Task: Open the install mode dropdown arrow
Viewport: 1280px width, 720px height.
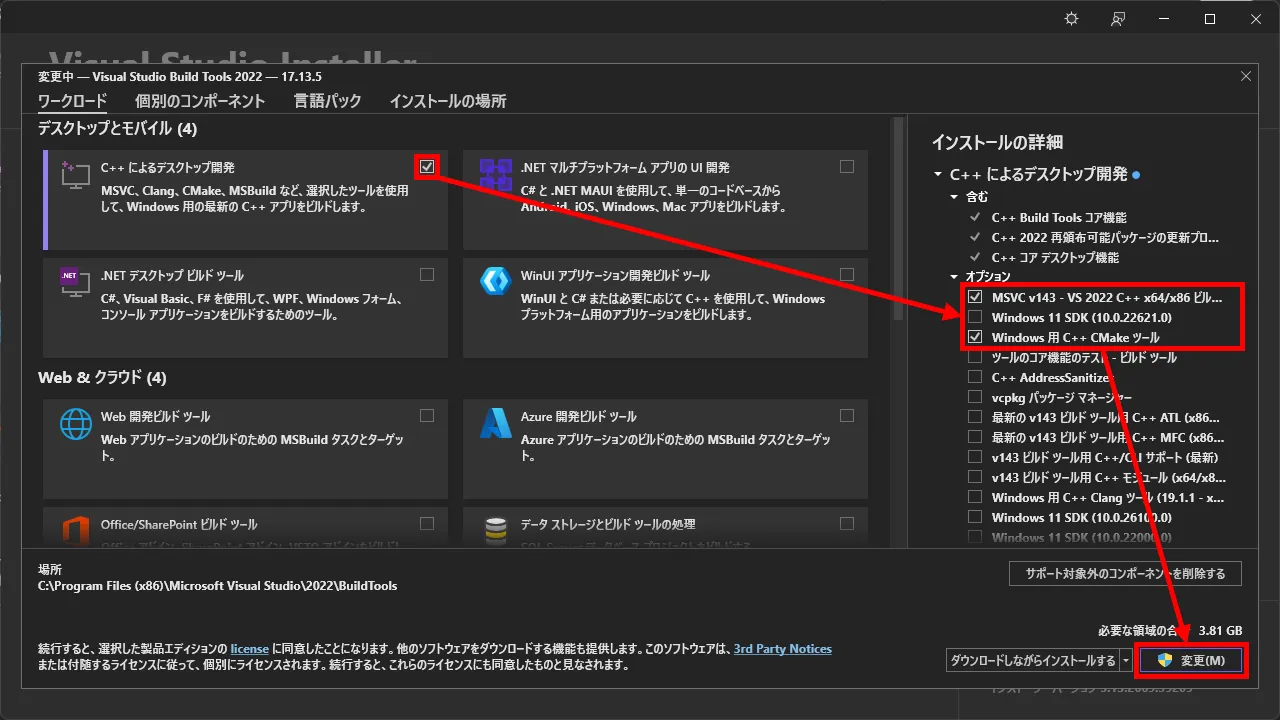Action: (1126, 660)
